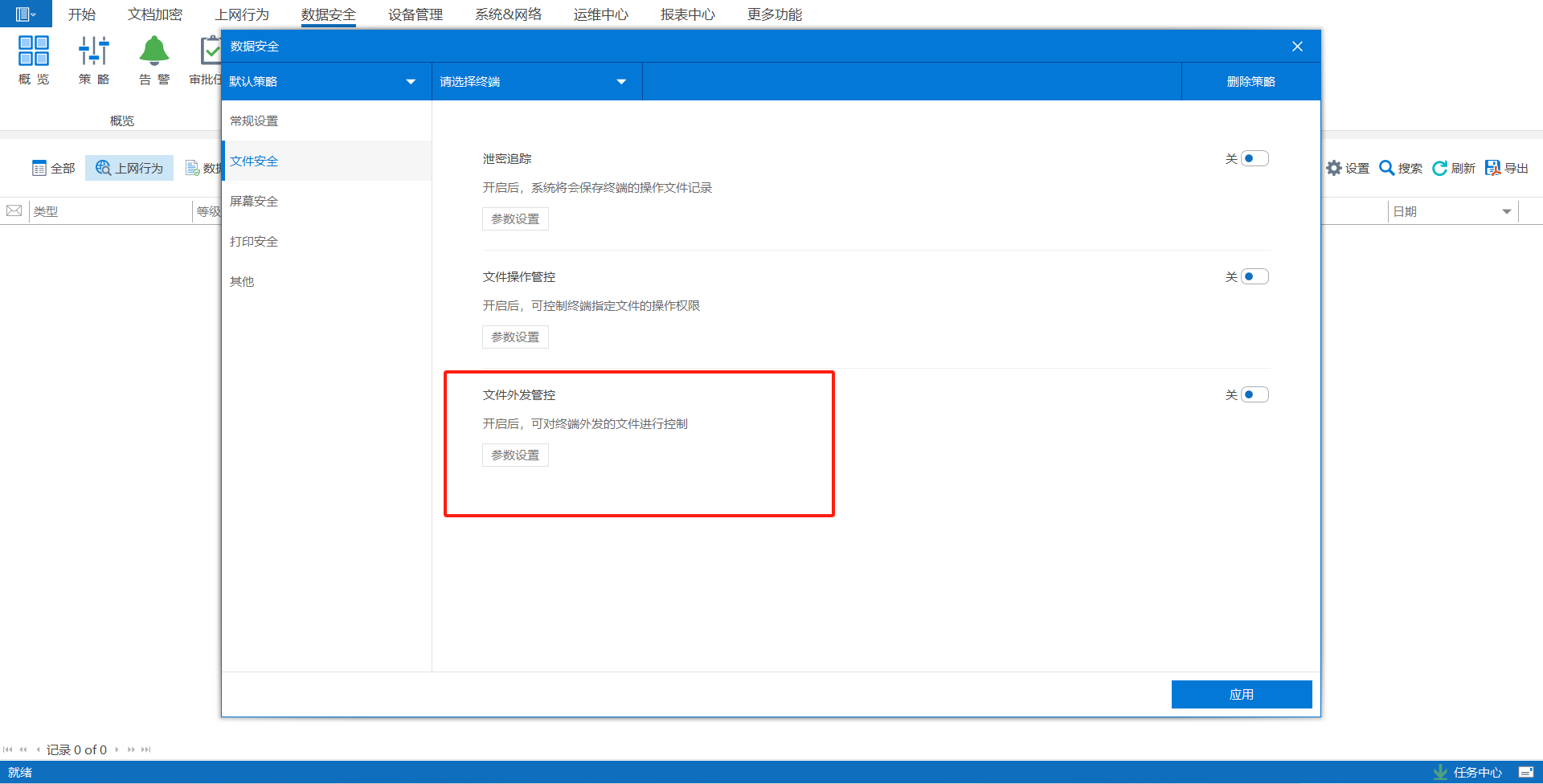Image resolution: width=1543 pixels, height=784 pixels.
Task: Click the 类型 column header
Action: tap(111, 211)
